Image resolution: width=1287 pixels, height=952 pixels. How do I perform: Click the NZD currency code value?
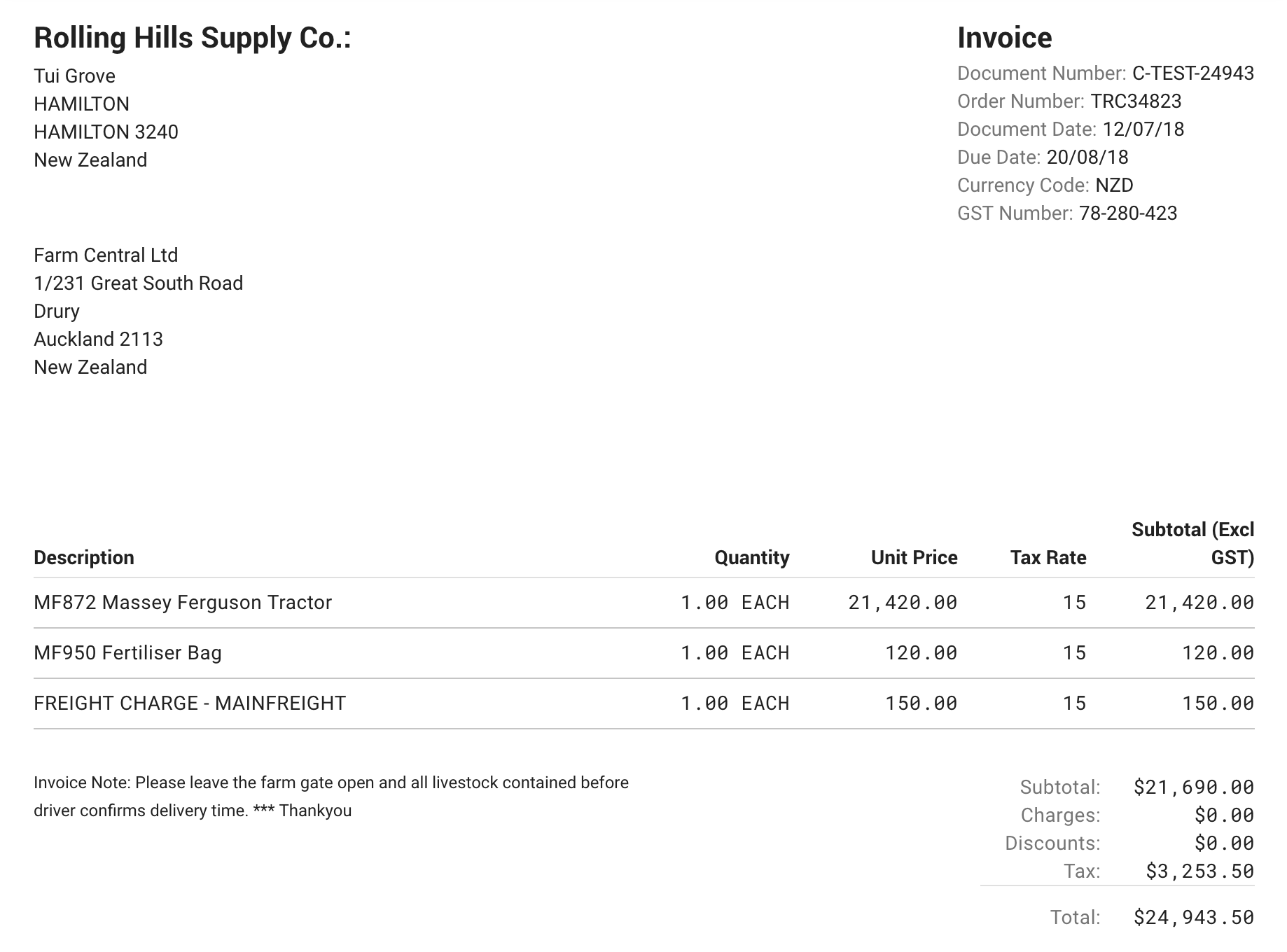tap(1114, 185)
